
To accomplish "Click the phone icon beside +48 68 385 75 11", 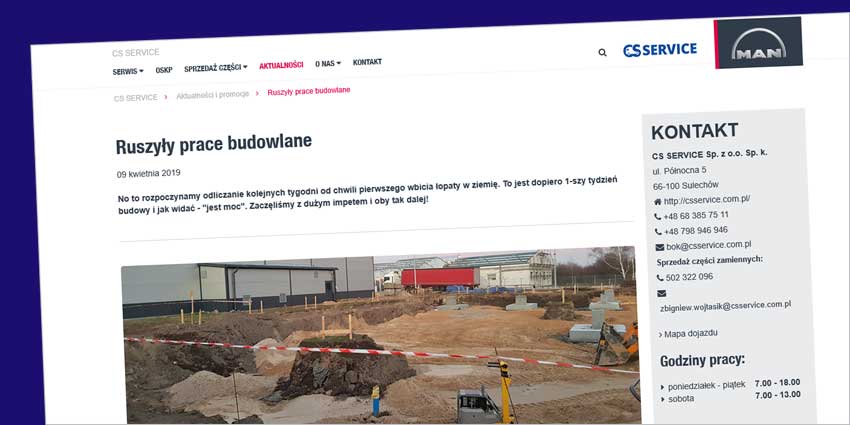I will pos(658,216).
